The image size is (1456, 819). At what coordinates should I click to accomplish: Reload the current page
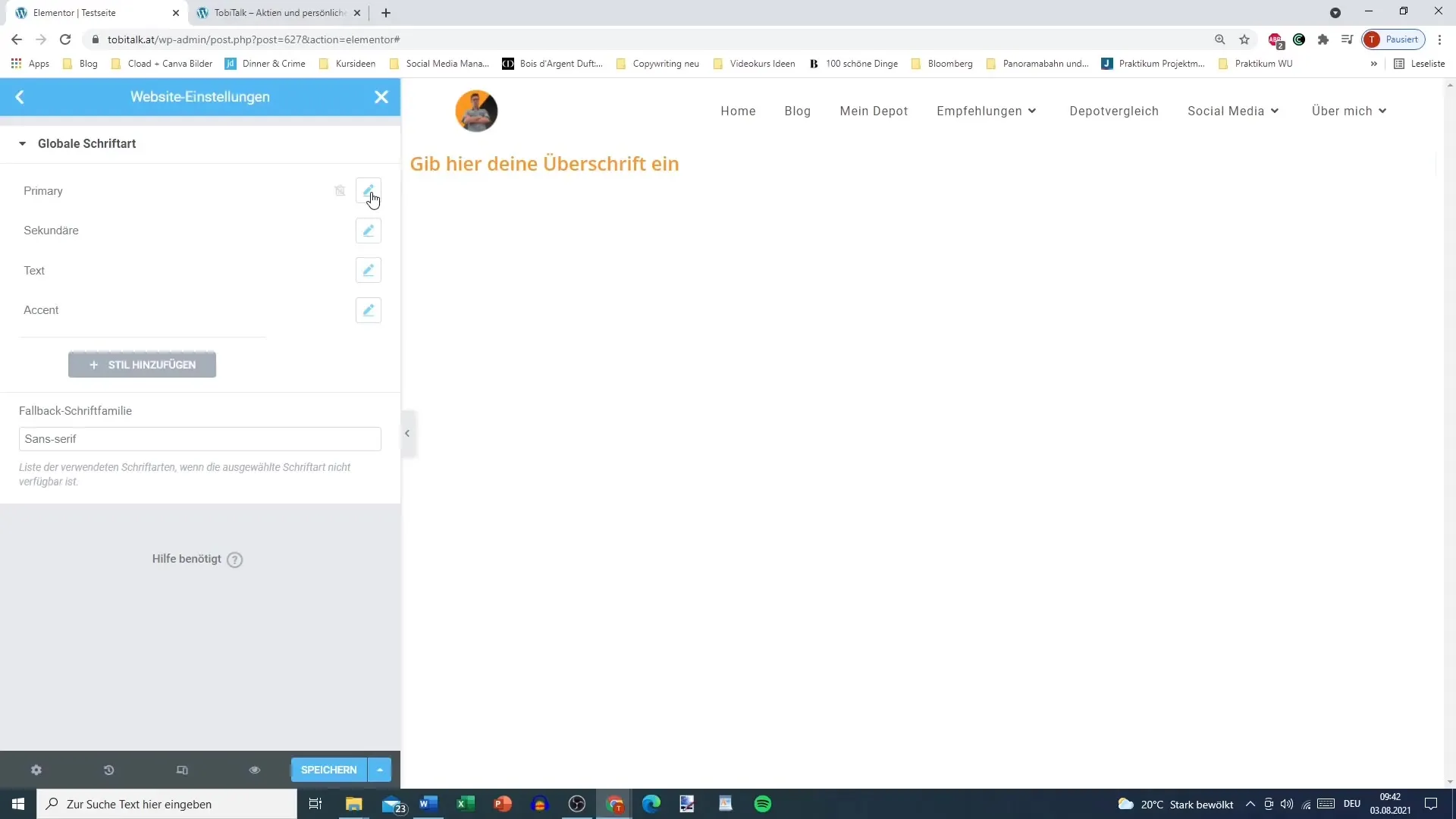65,39
